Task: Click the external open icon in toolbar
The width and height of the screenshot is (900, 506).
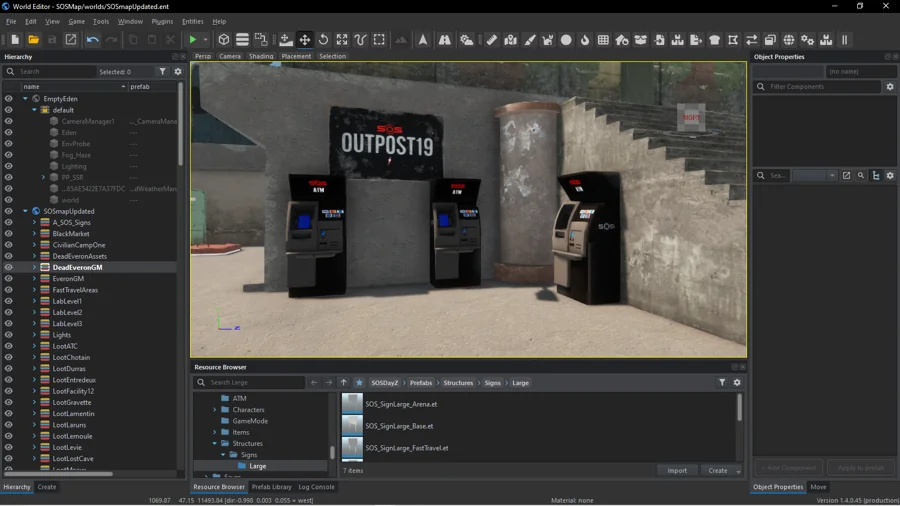Action: click(71, 40)
